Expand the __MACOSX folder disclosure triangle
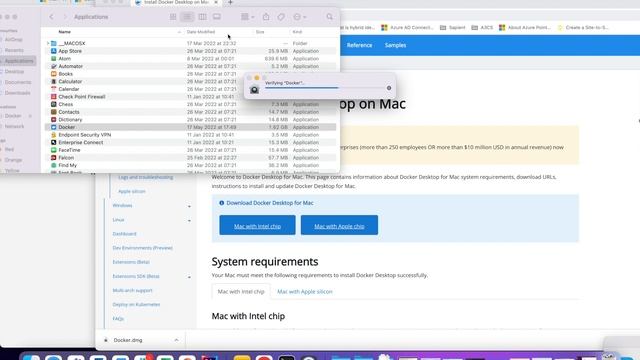The width and height of the screenshot is (640, 360). pos(48,43)
